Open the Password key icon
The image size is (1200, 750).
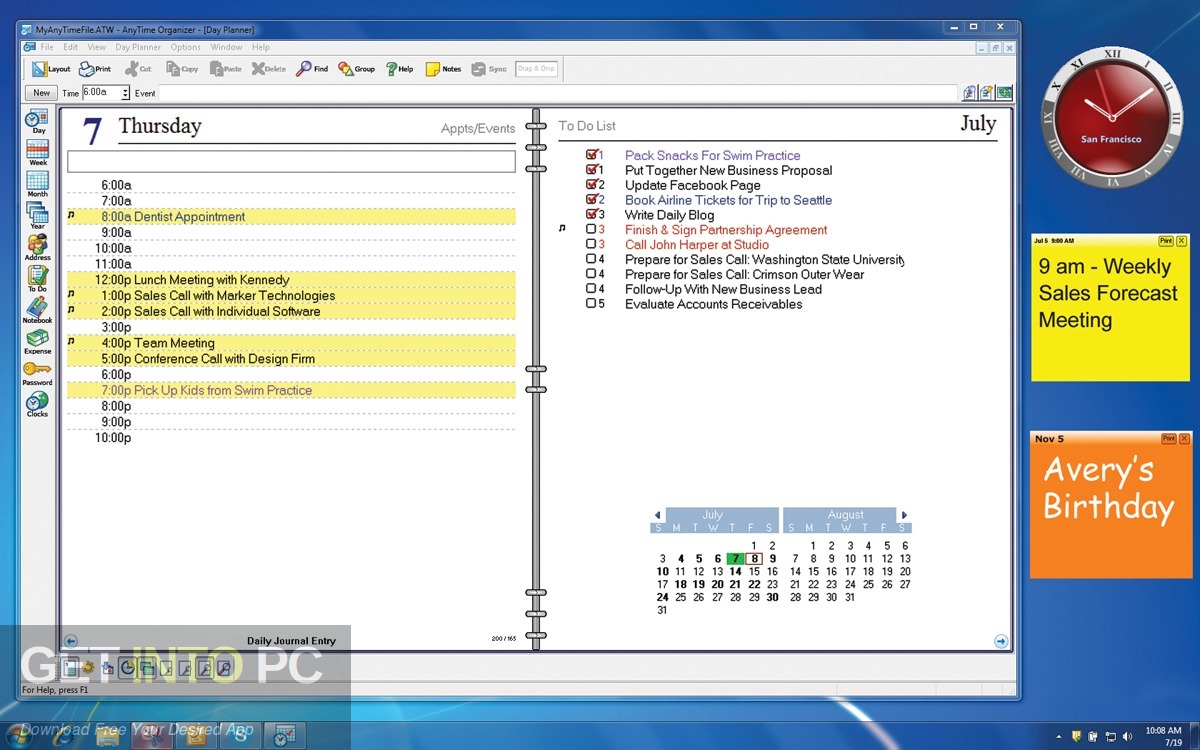[38, 372]
